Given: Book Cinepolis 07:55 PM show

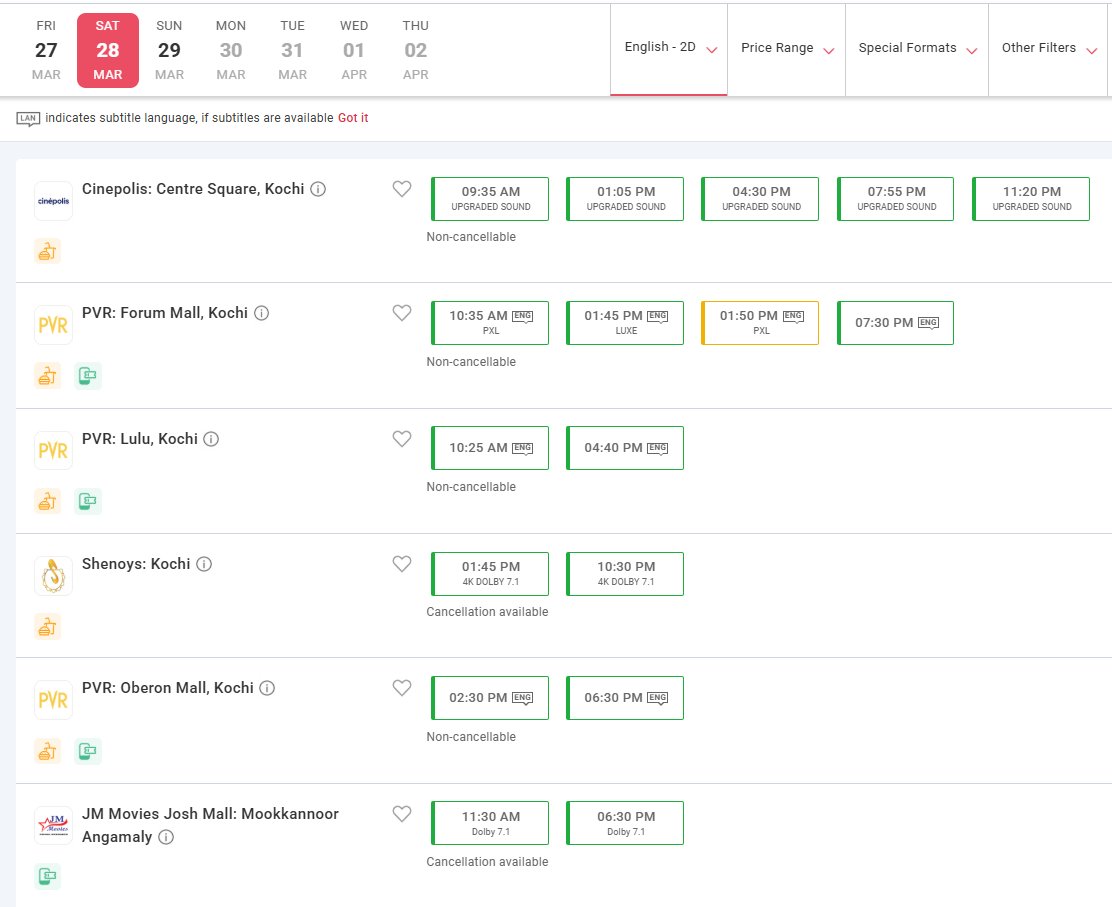Looking at the screenshot, I should point(896,199).
